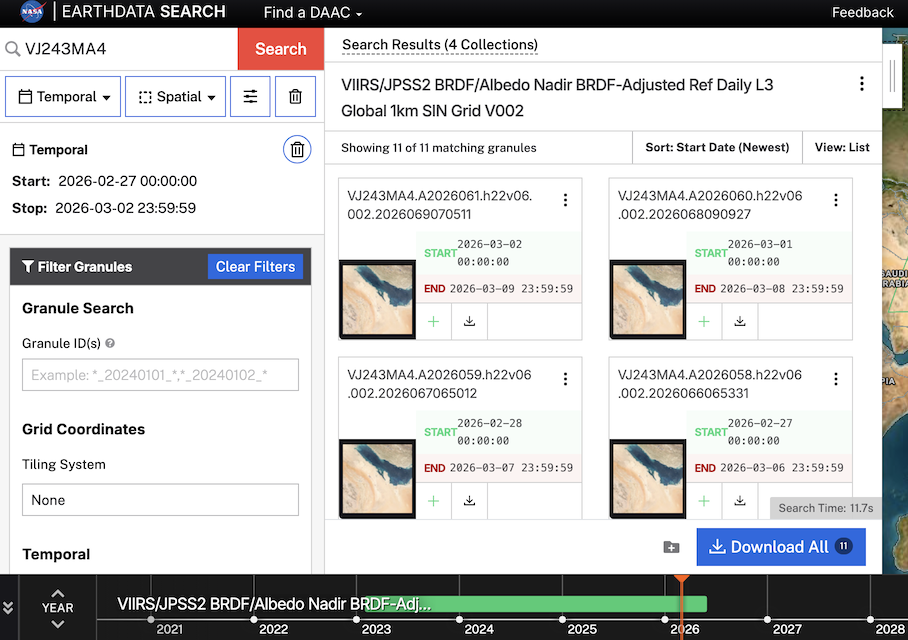Open Sort: Start Date (Newest) menu

pyautogui.click(x=717, y=147)
